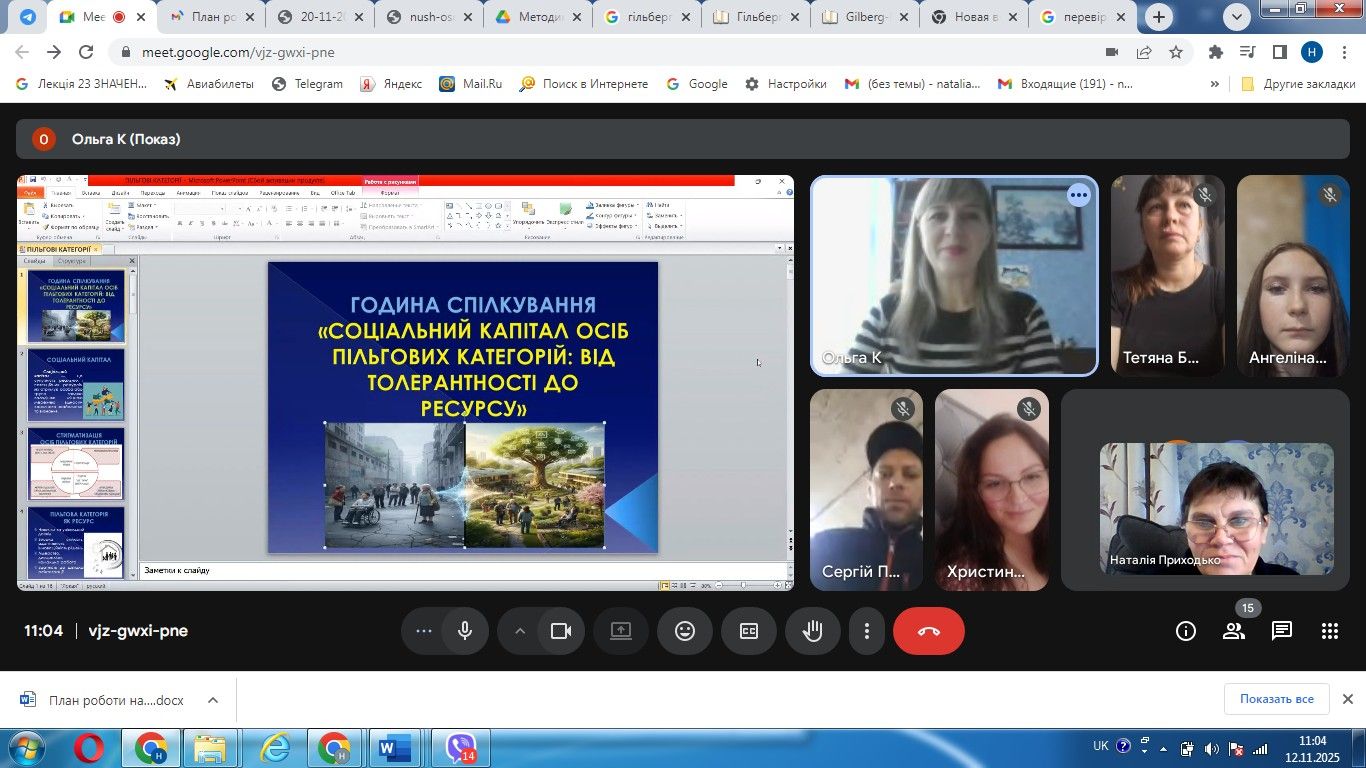Show the participants list icon
Viewport: 1366px width, 768px height.
pos(1233,631)
